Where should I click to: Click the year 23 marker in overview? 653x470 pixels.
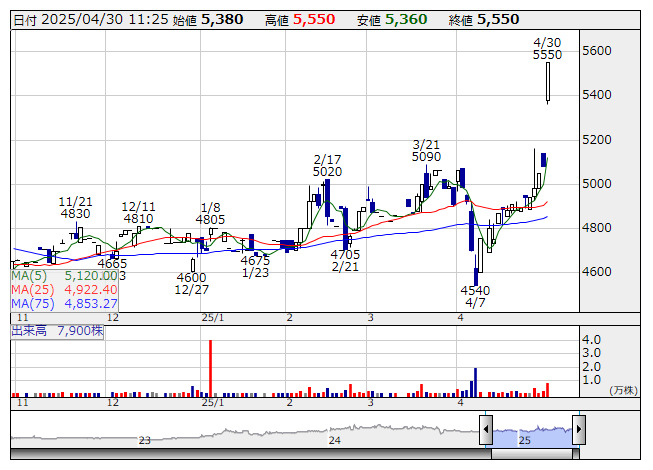[x=145, y=440]
